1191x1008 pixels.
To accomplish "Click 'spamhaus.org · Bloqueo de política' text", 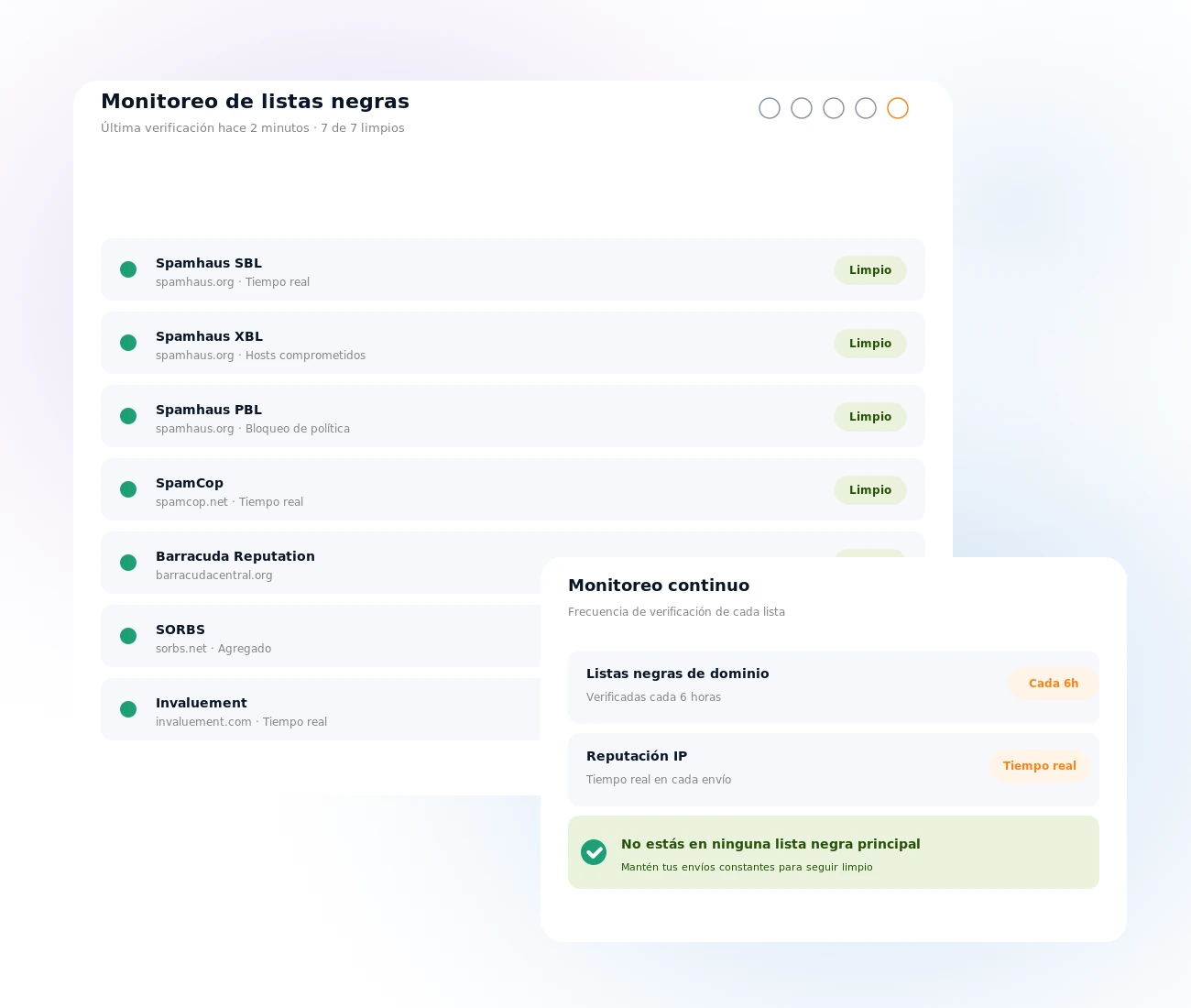I will [253, 429].
